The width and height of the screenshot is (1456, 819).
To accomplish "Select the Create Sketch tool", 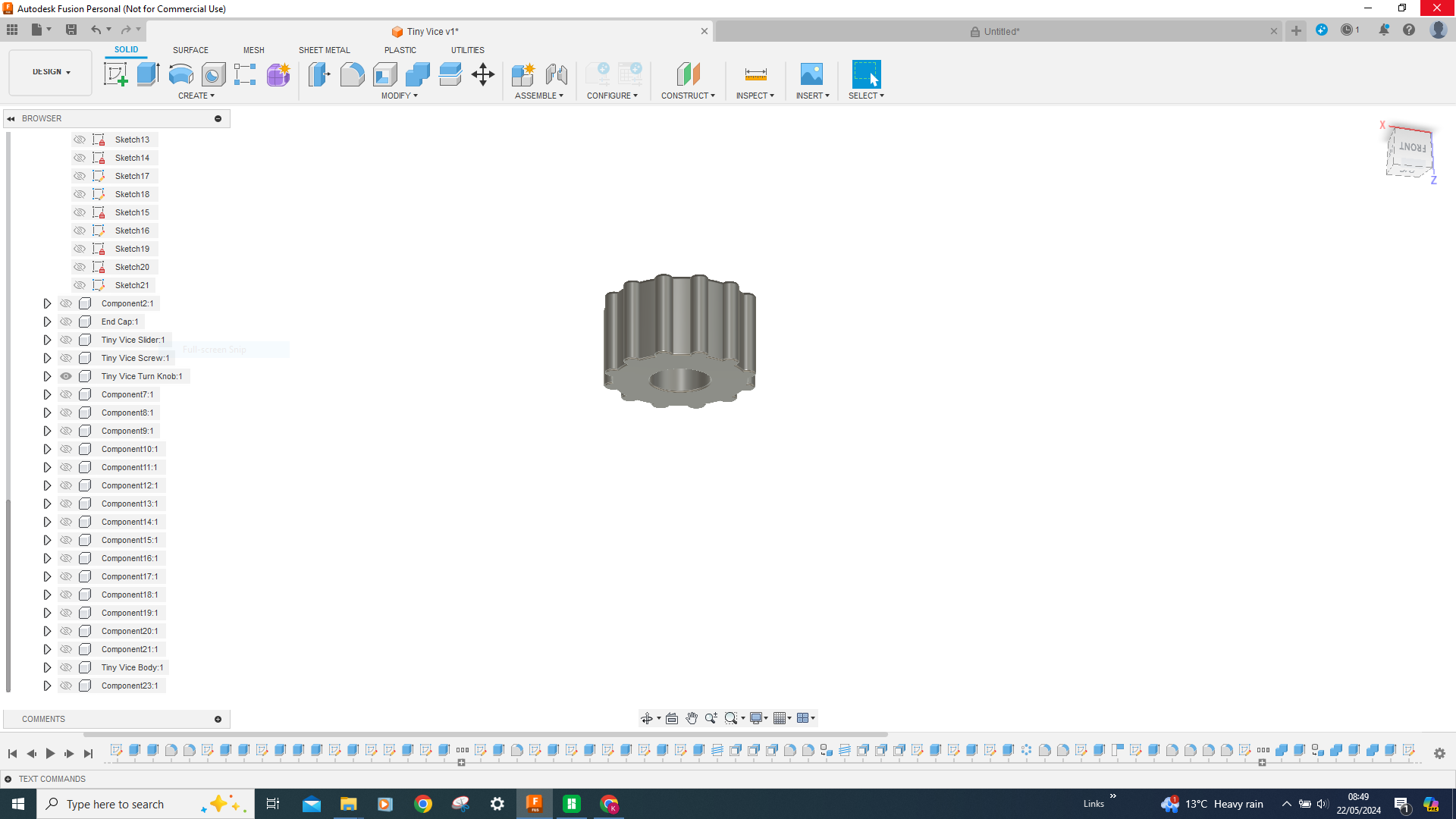I will pyautogui.click(x=115, y=74).
